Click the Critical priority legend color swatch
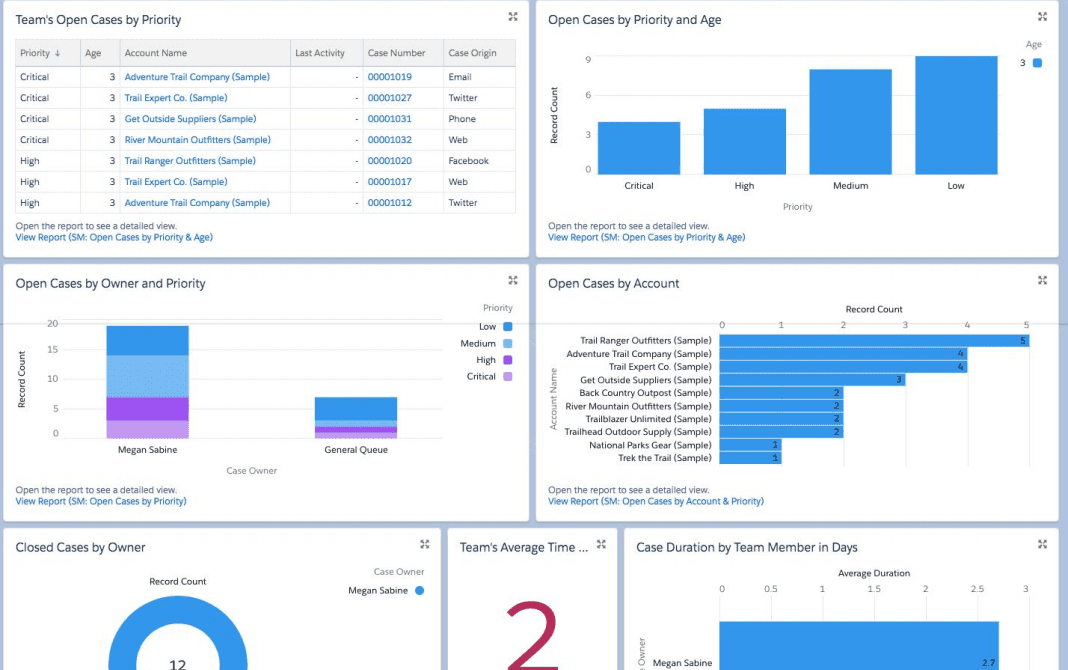Screen dimensions: 1068x670 click(508, 377)
